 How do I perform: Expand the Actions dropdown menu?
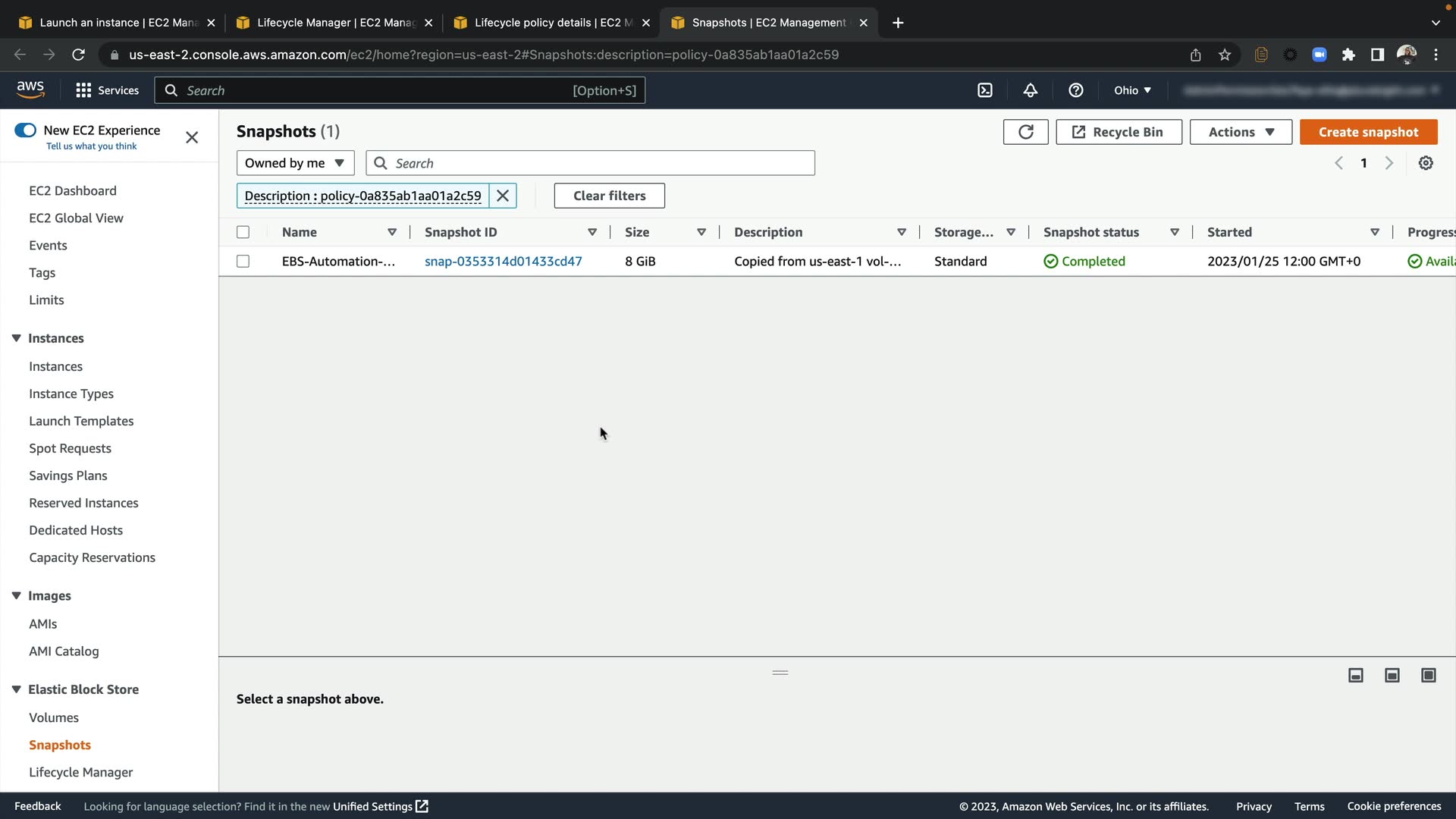1241,132
